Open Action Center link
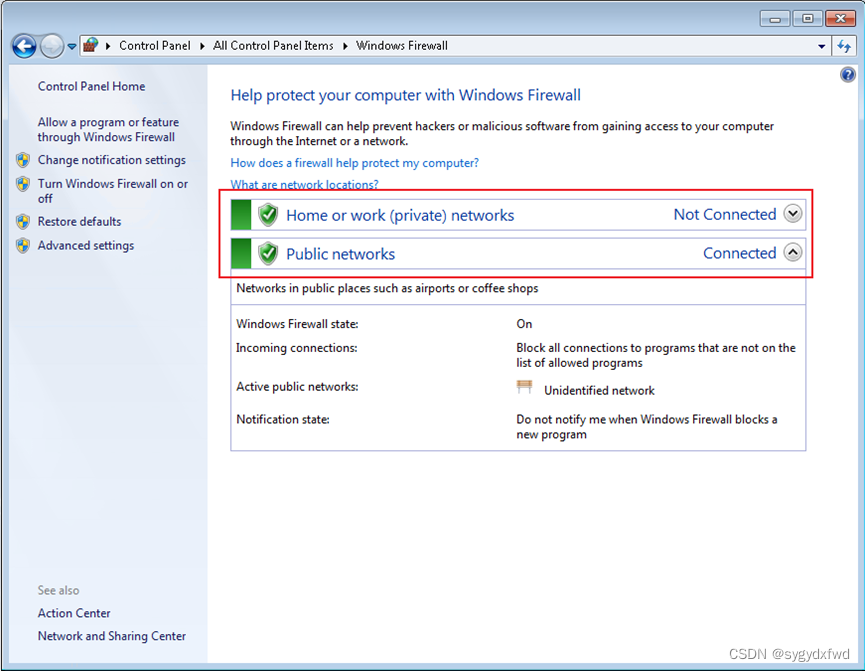The image size is (865, 671). 74,613
